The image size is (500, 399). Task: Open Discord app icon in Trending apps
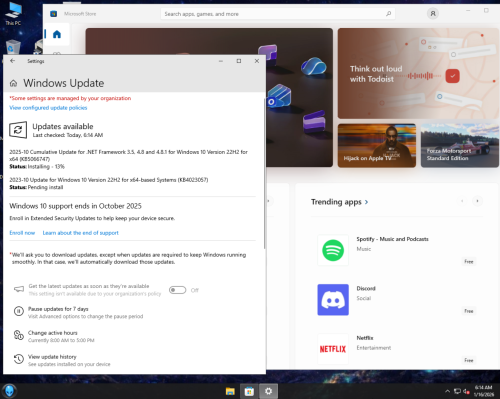pyautogui.click(x=333, y=300)
